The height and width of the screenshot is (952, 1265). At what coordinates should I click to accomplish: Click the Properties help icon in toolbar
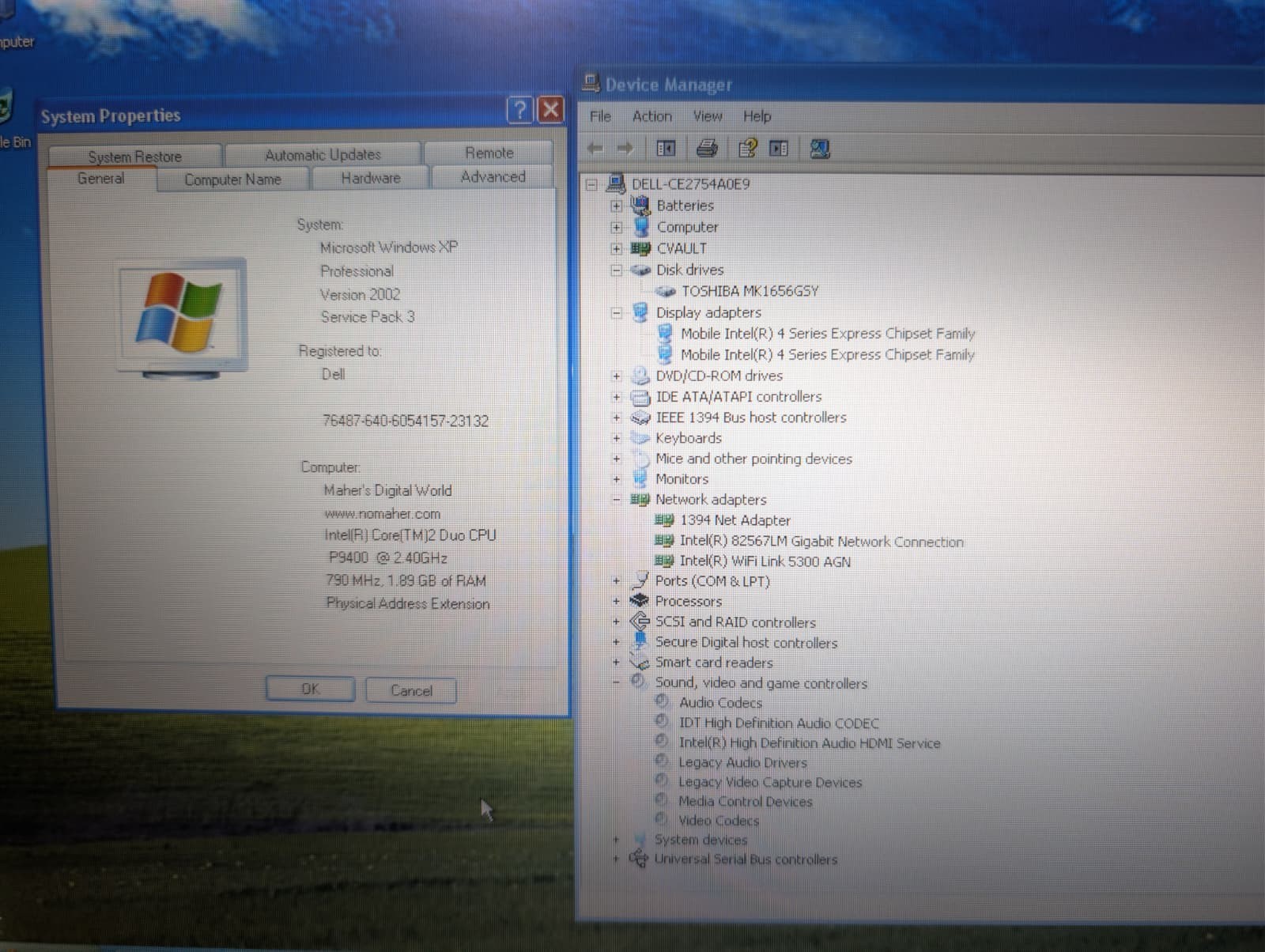pyautogui.click(x=747, y=148)
